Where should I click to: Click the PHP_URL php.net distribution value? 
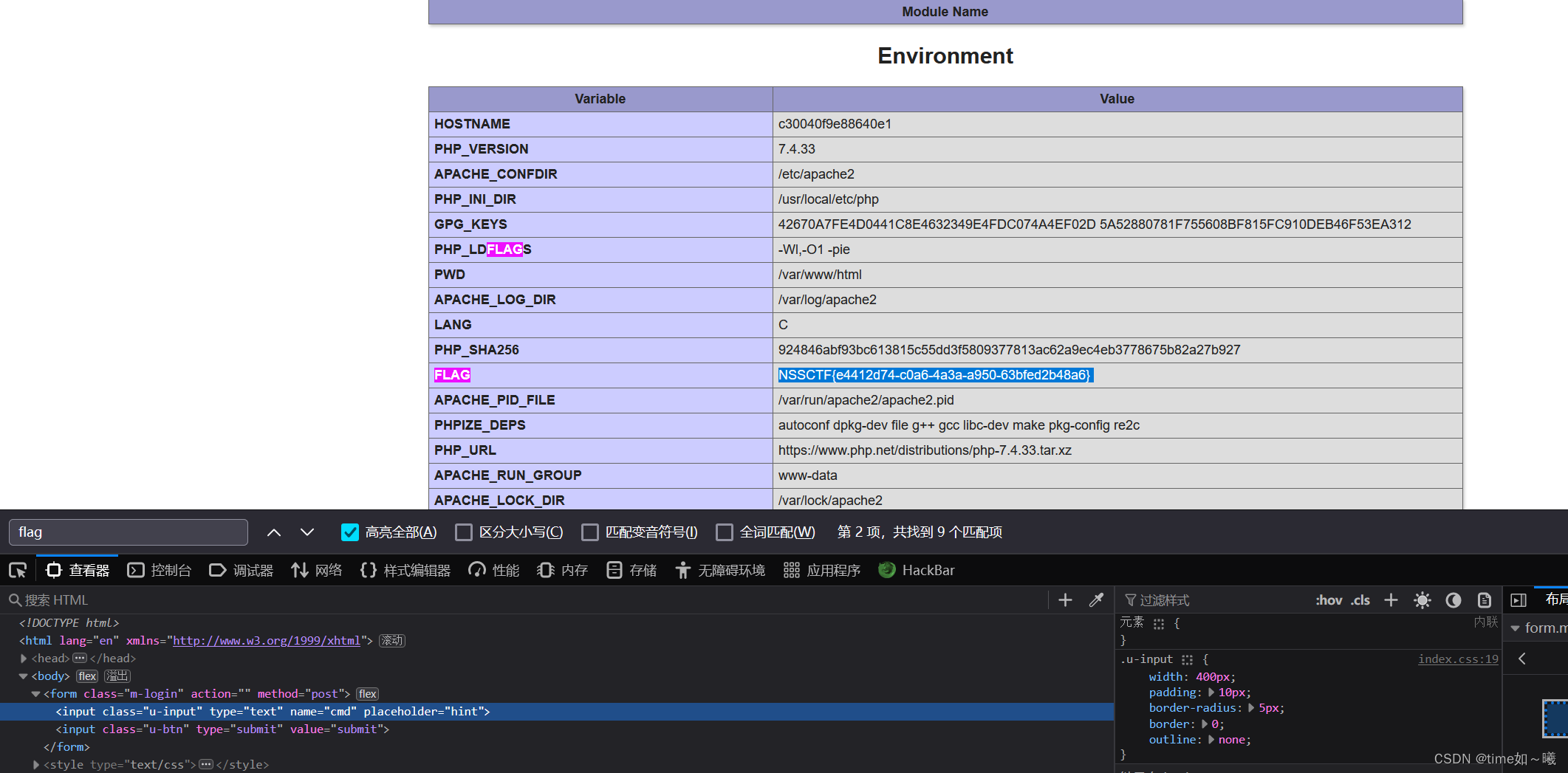click(x=925, y=450)
